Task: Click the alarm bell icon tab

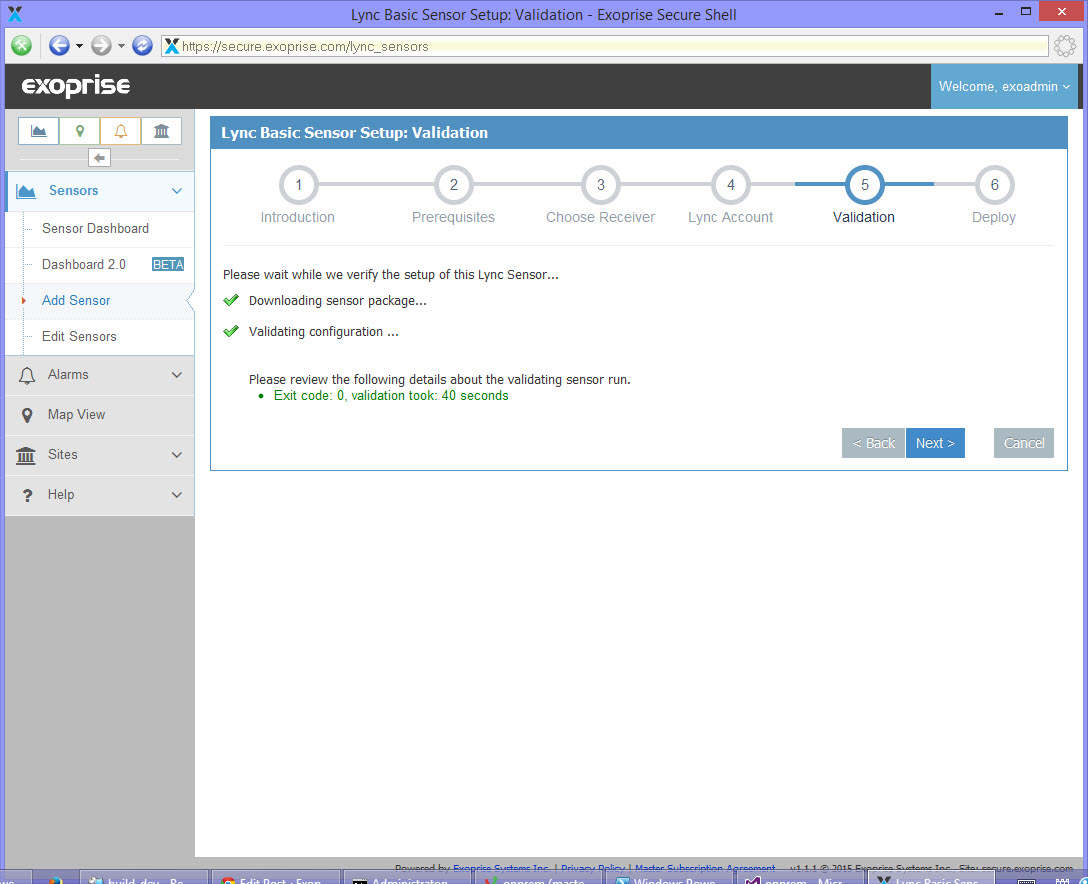Action: [121, 130]
